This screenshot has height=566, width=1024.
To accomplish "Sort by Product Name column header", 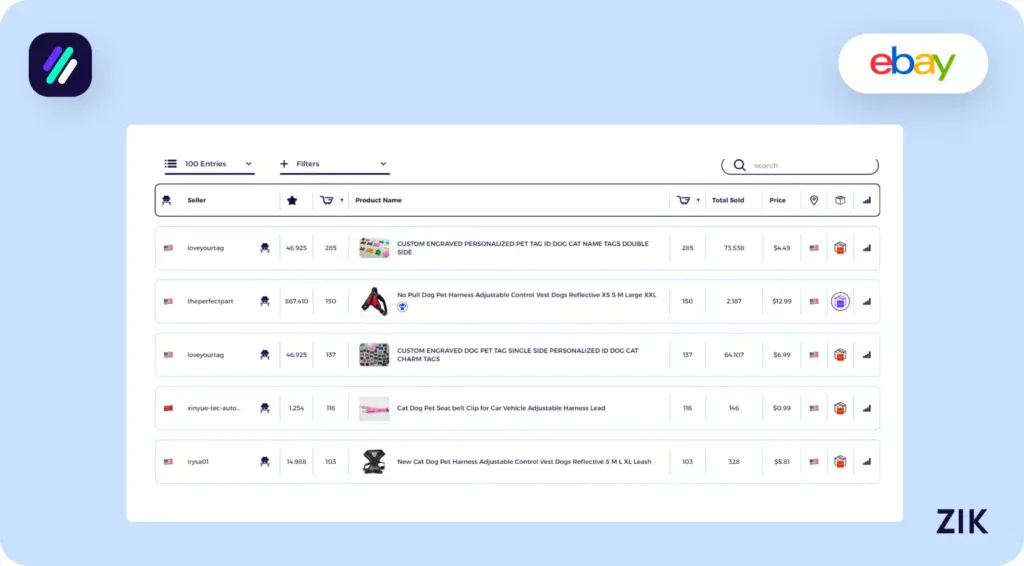I will point(378,200).
